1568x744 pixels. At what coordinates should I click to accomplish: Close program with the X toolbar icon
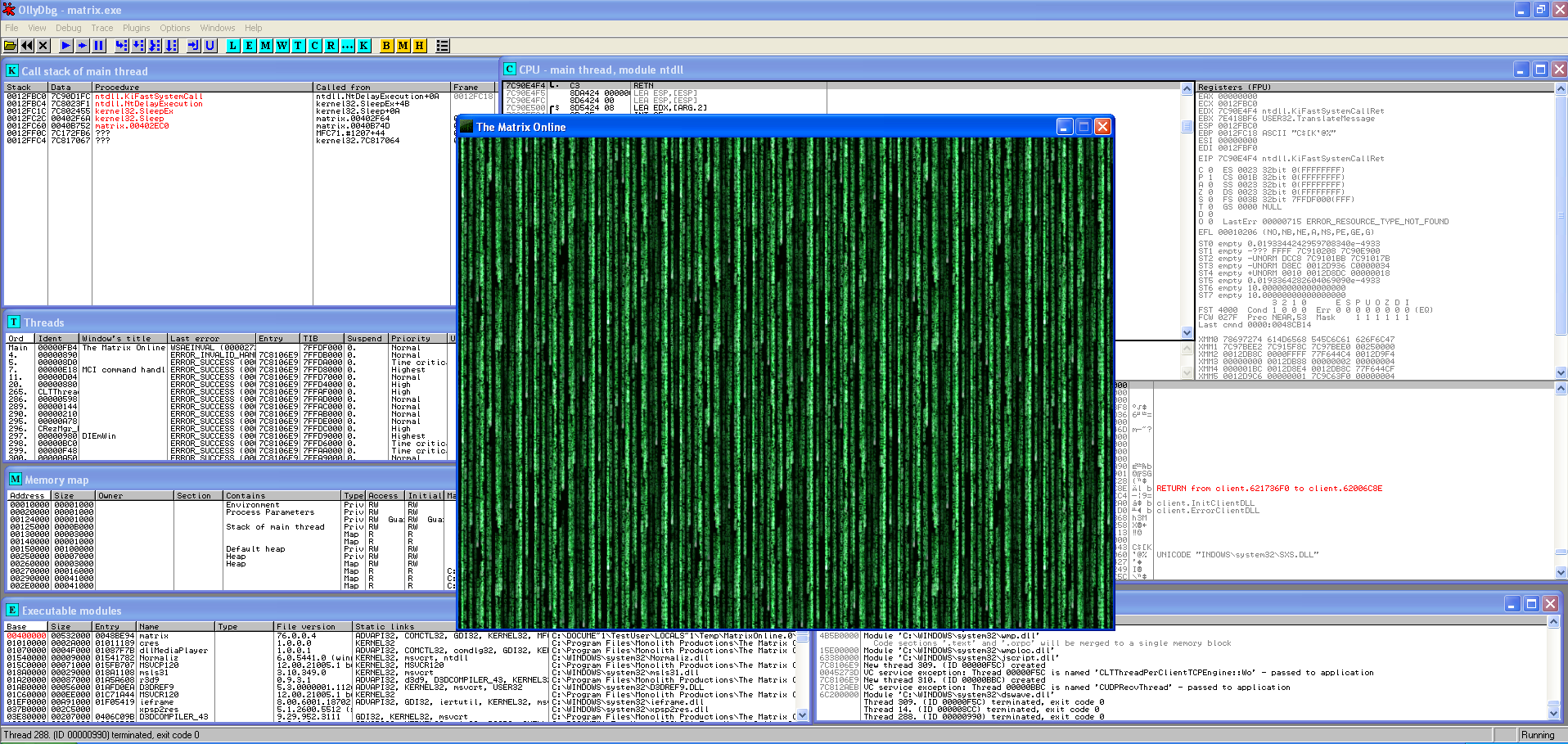pos(43,46)
